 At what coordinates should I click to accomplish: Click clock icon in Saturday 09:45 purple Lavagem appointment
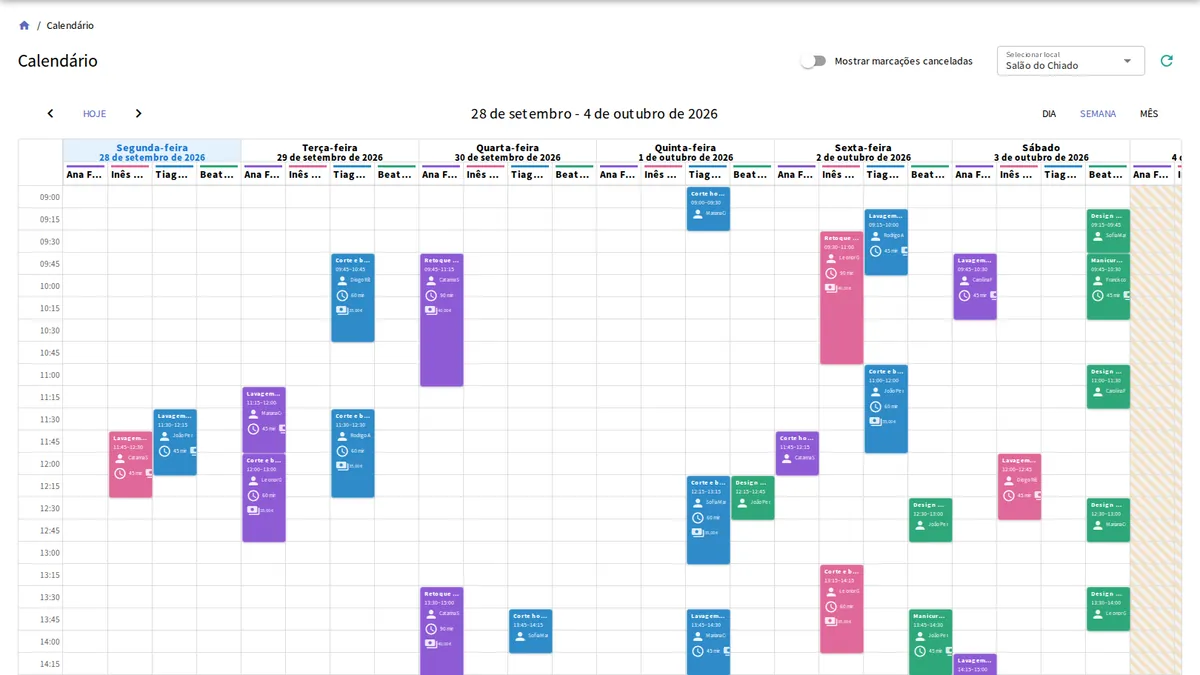964,295
